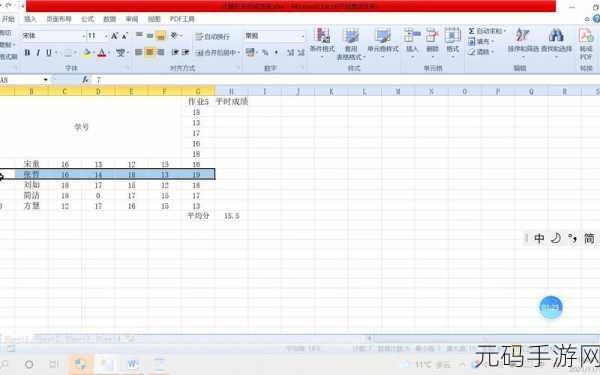
Task: Align cell text left
Action: click(139, 52)
